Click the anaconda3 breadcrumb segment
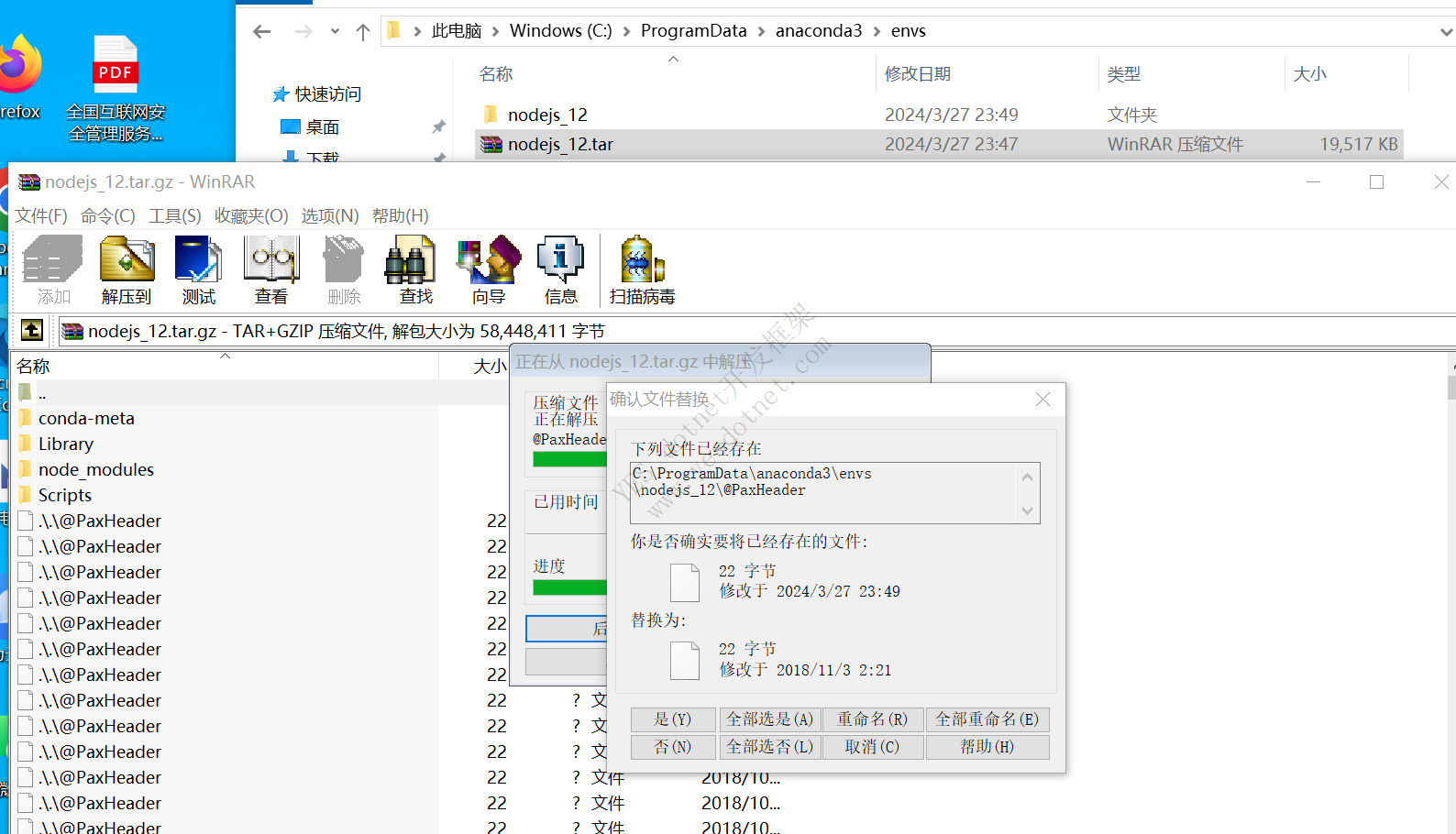The width and height of the screenshot is (1456, 834). [x=819, y=31]
